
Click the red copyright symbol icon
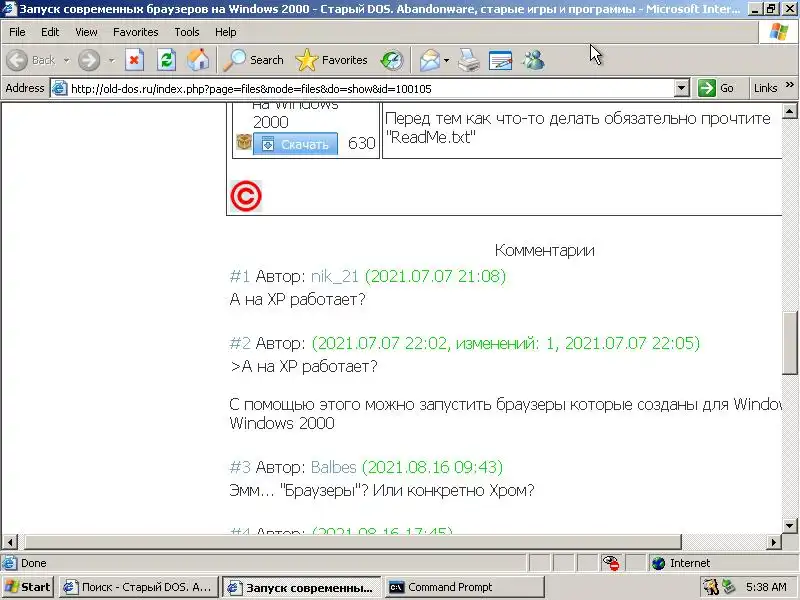pos(246,196)
